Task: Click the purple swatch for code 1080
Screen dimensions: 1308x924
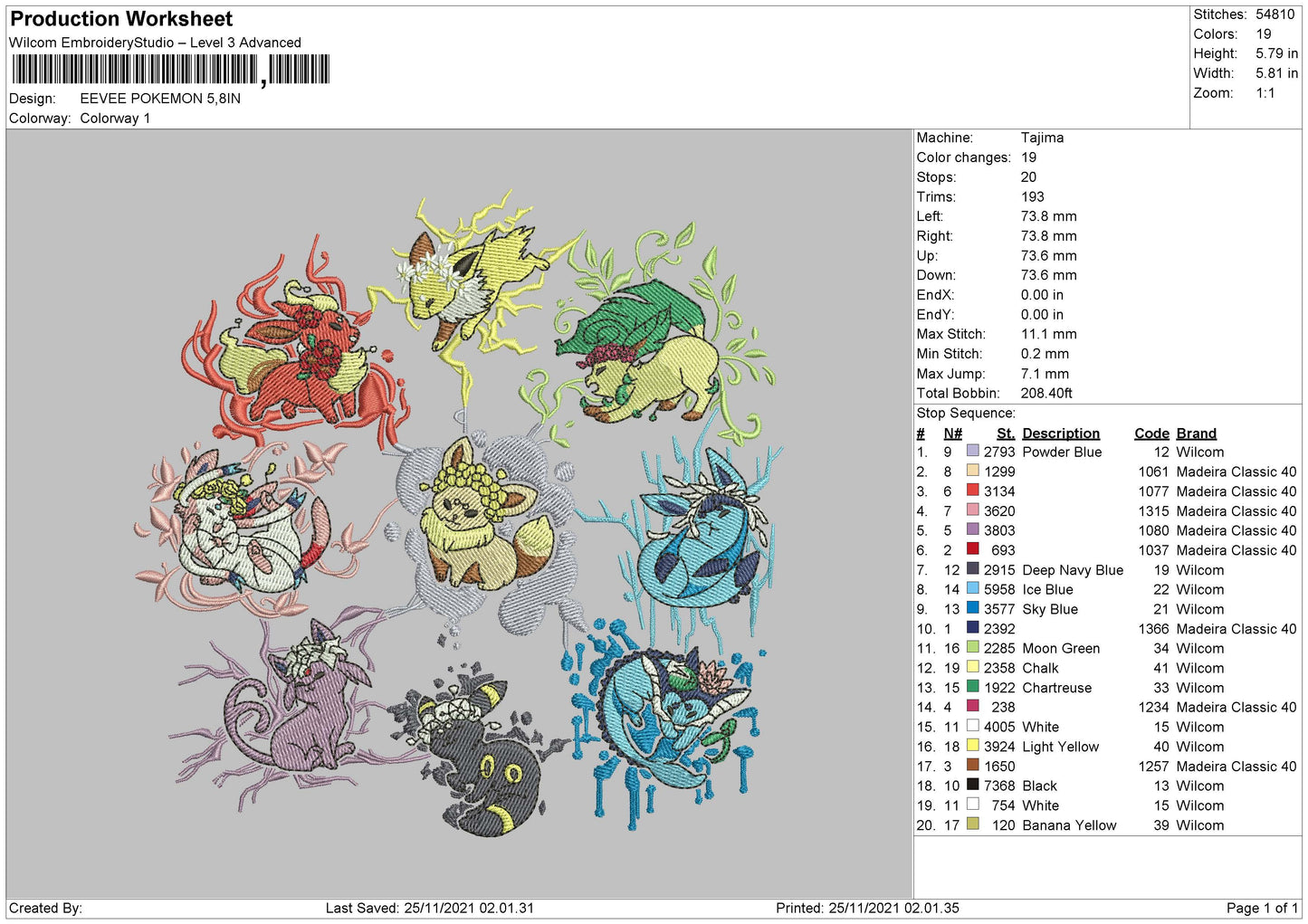Action: coord(972,529)
